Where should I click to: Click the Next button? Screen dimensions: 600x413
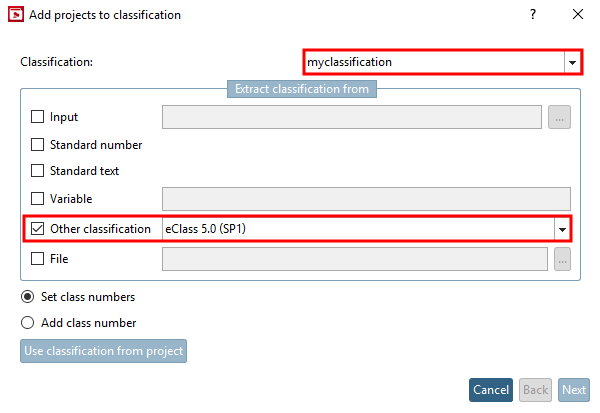tap(574, 390)
